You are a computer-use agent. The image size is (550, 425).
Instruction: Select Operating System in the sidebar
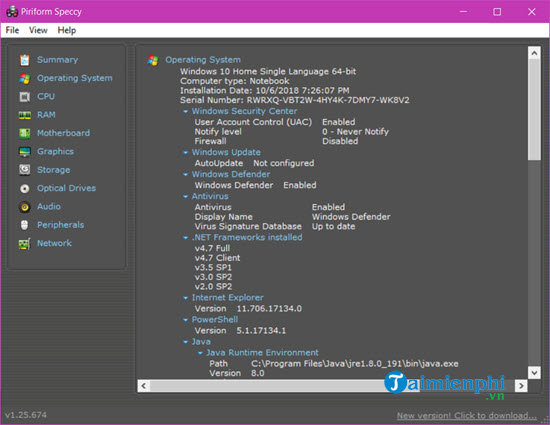[75, 78]
